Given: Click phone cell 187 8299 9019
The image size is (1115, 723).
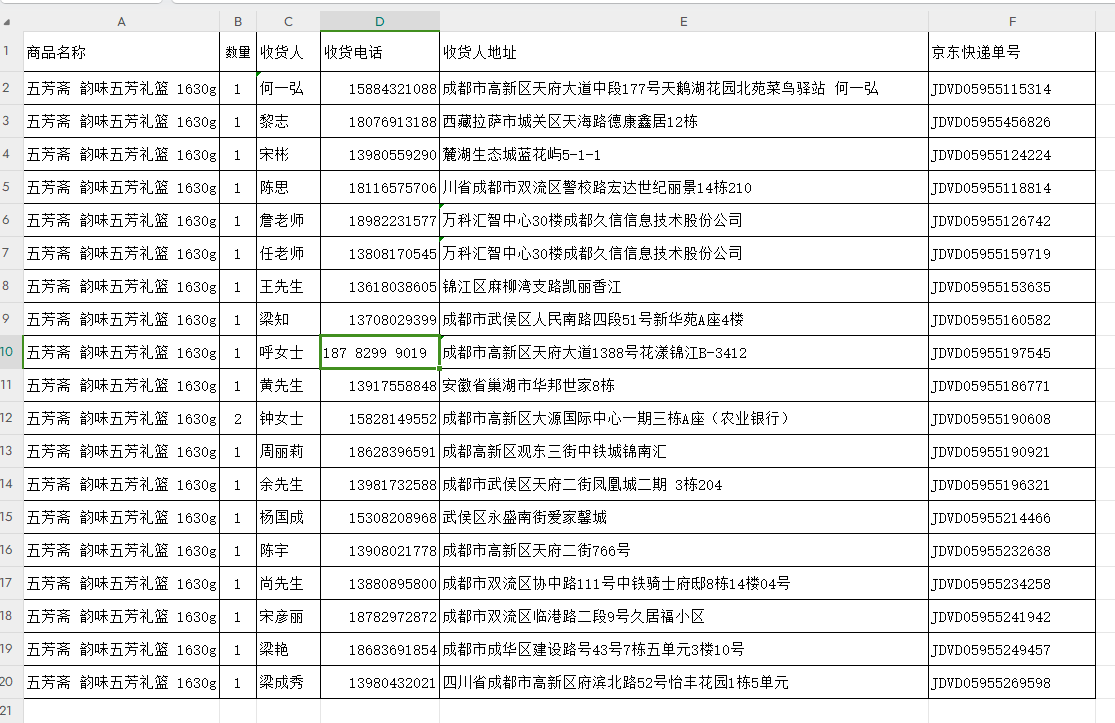Looking at the screenshot, I should click(380, 353).
